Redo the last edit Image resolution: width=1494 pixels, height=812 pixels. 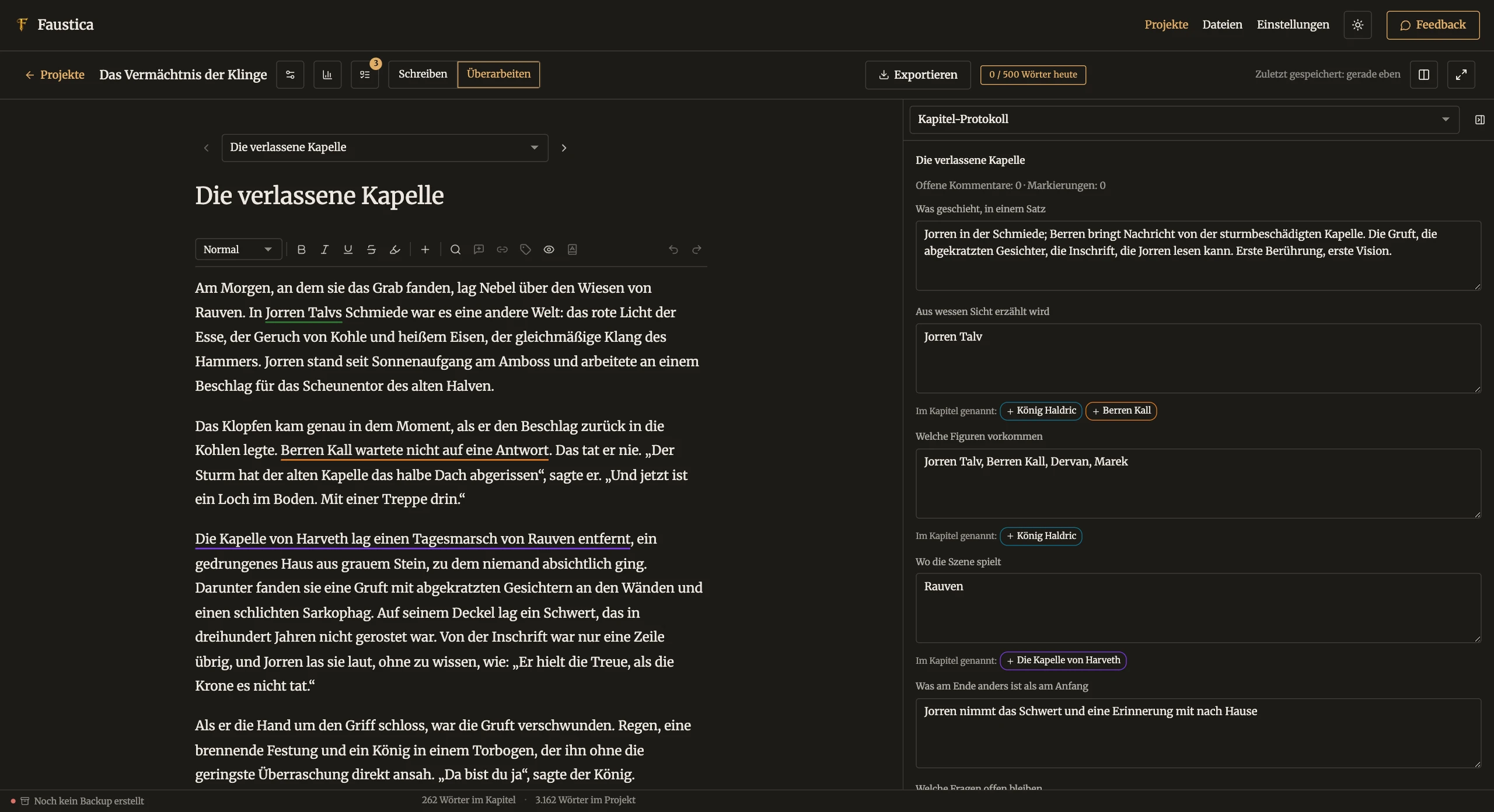tap(696, 250)
